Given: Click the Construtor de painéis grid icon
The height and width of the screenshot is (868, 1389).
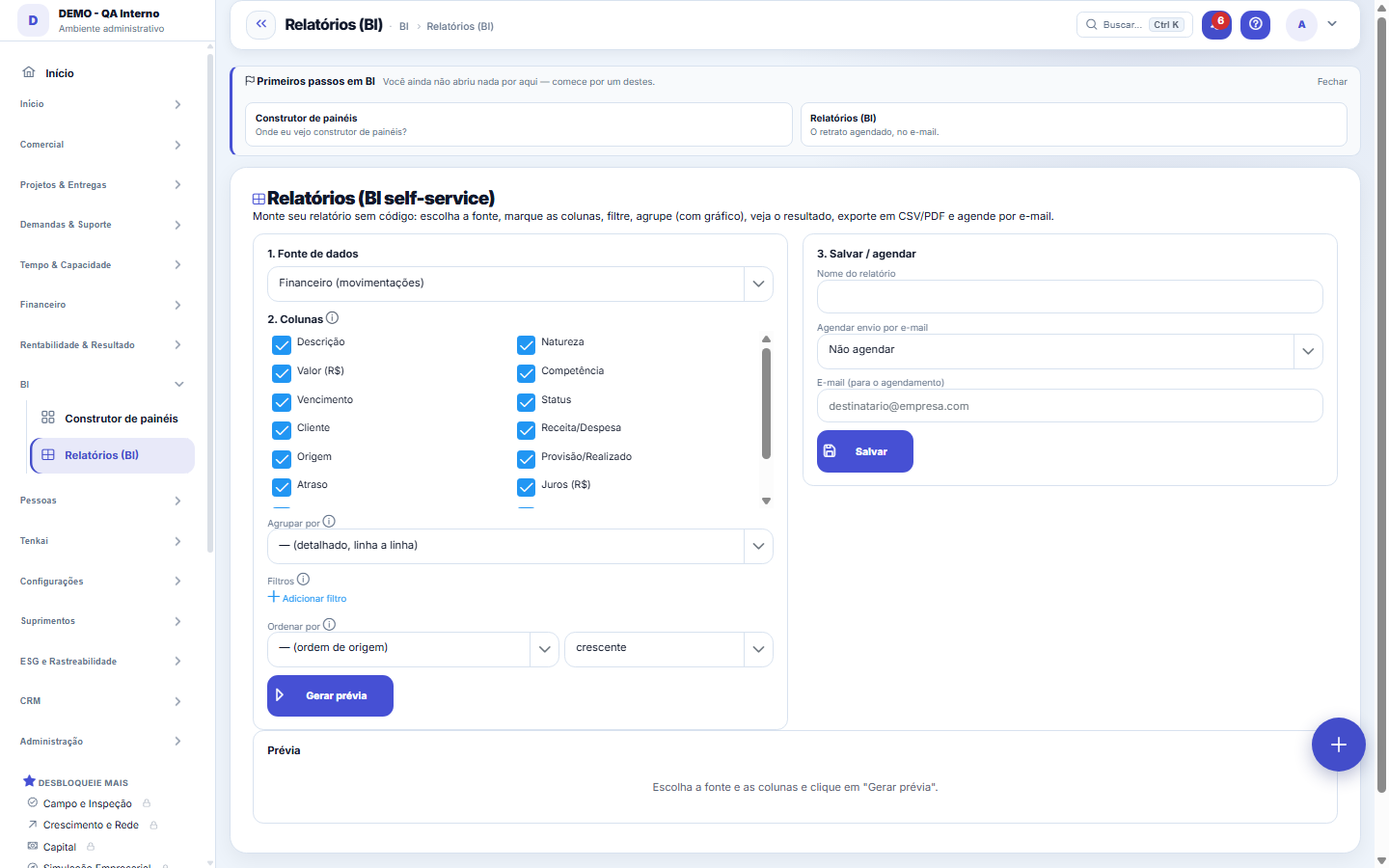Looking at the screenshot, I should coord(48,418).
